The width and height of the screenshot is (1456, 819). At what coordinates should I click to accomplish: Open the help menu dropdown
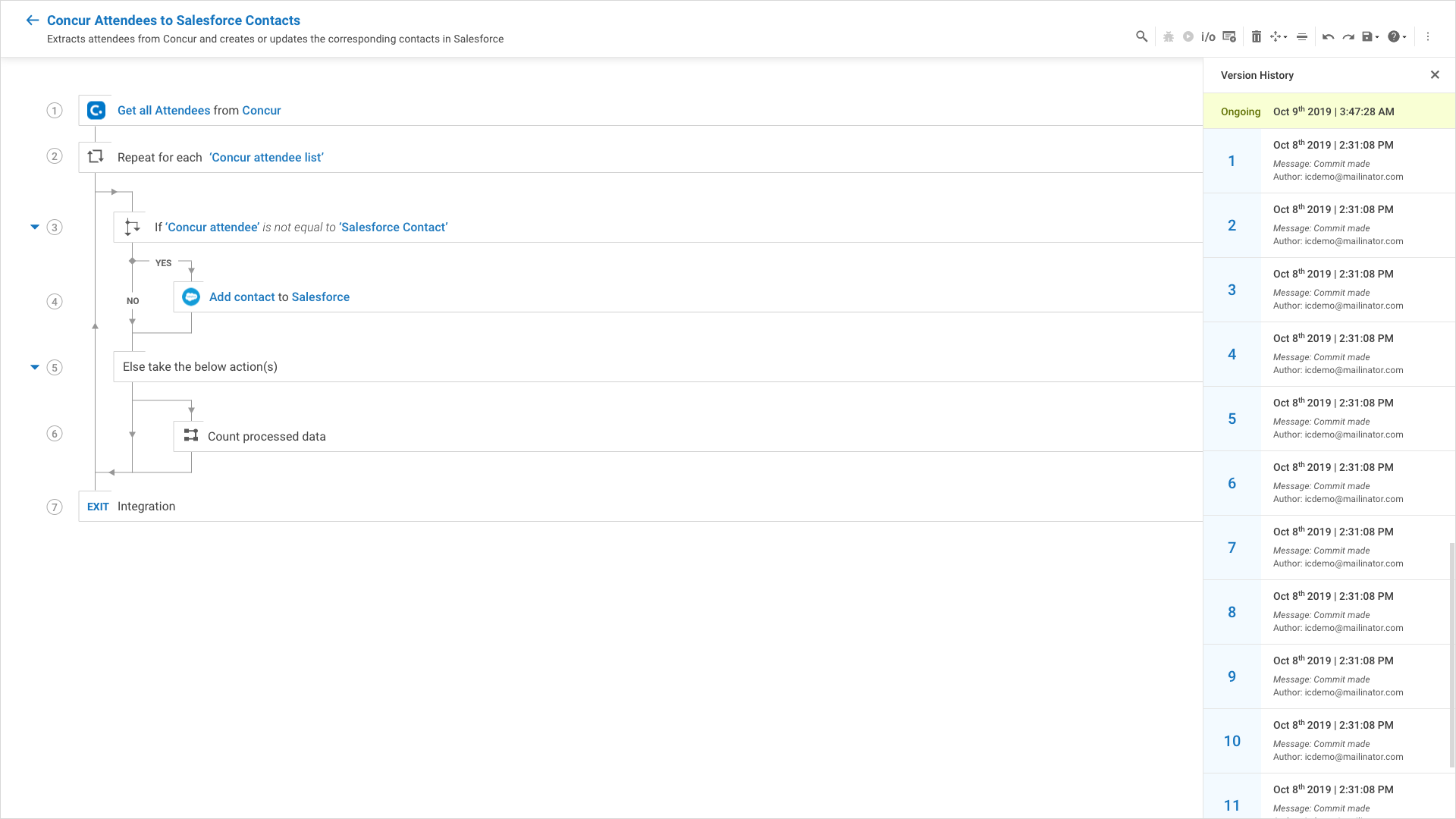pyautogui.click(x=1397, y=36)
